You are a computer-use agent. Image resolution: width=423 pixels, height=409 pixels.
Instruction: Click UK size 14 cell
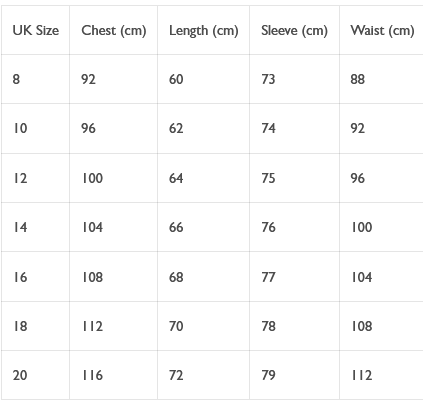[35, 227]
